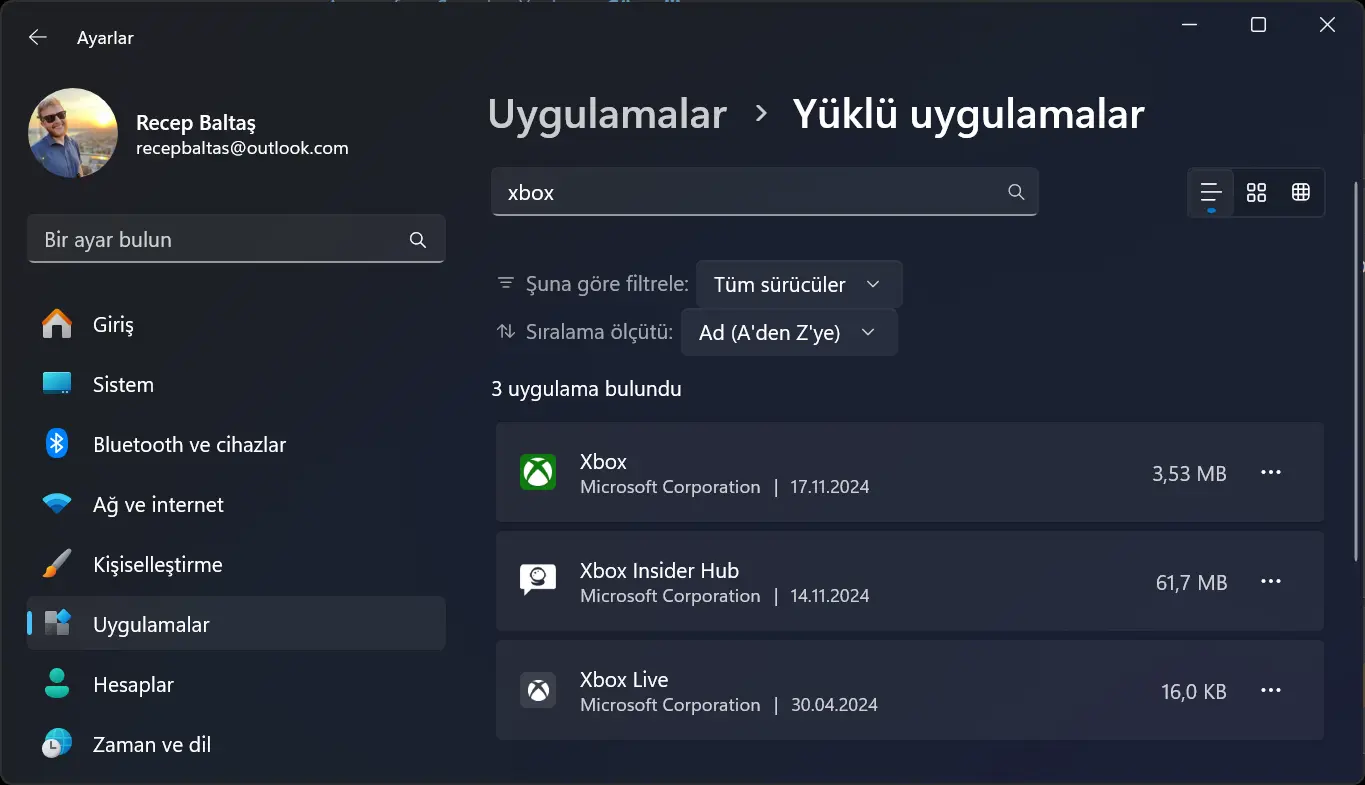Click the Giriş home icon
The image size is (1365, 785).
pyautogui.click(x=57, y=324)
